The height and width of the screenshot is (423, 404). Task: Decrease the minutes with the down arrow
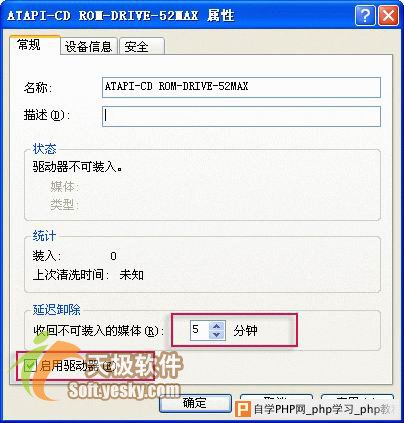pos(217,335)
